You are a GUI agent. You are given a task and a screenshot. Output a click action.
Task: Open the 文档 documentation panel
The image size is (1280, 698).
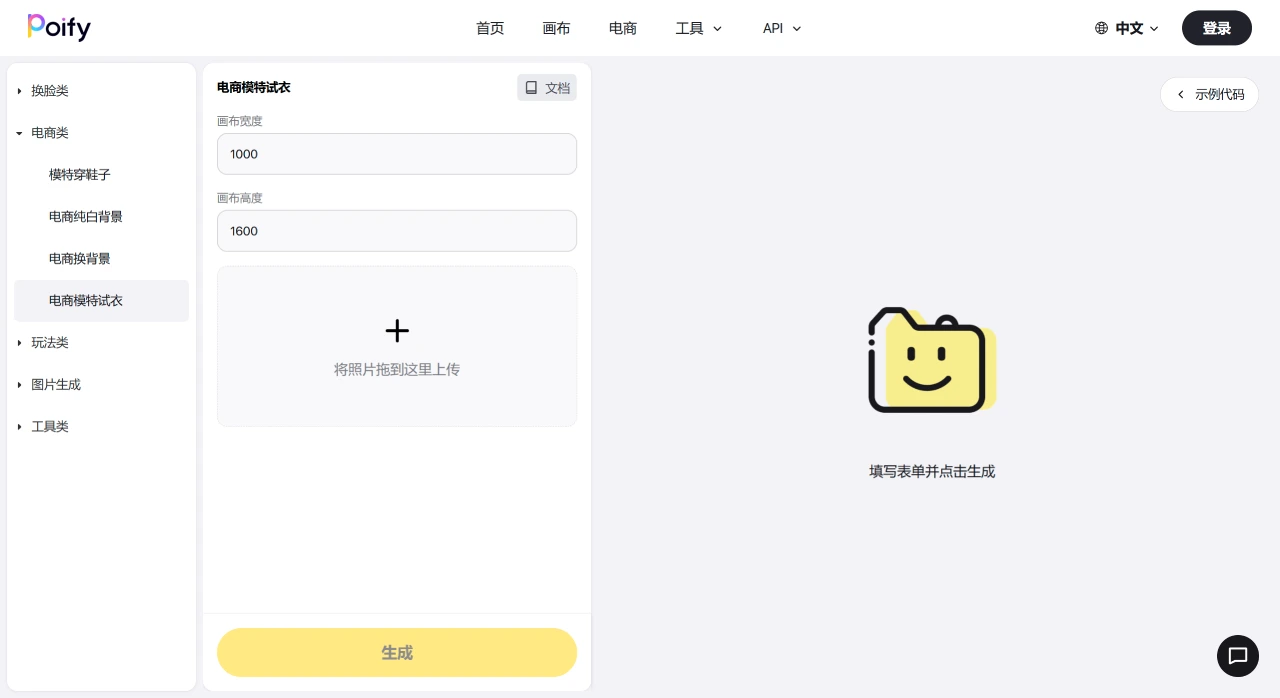[x=546, y=88]
